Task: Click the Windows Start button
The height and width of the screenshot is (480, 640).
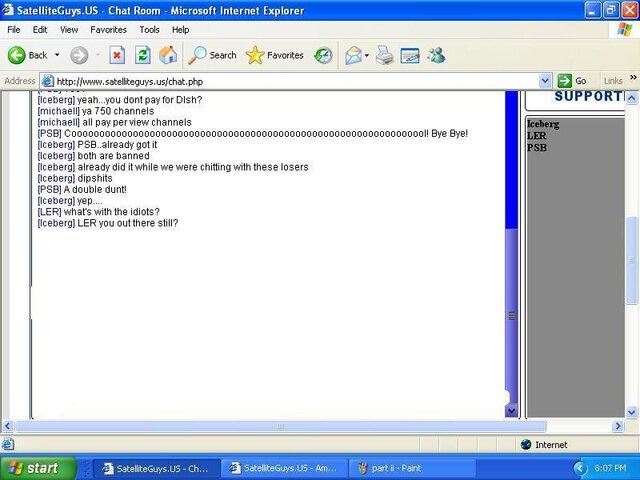Action: tap(38, 468)
